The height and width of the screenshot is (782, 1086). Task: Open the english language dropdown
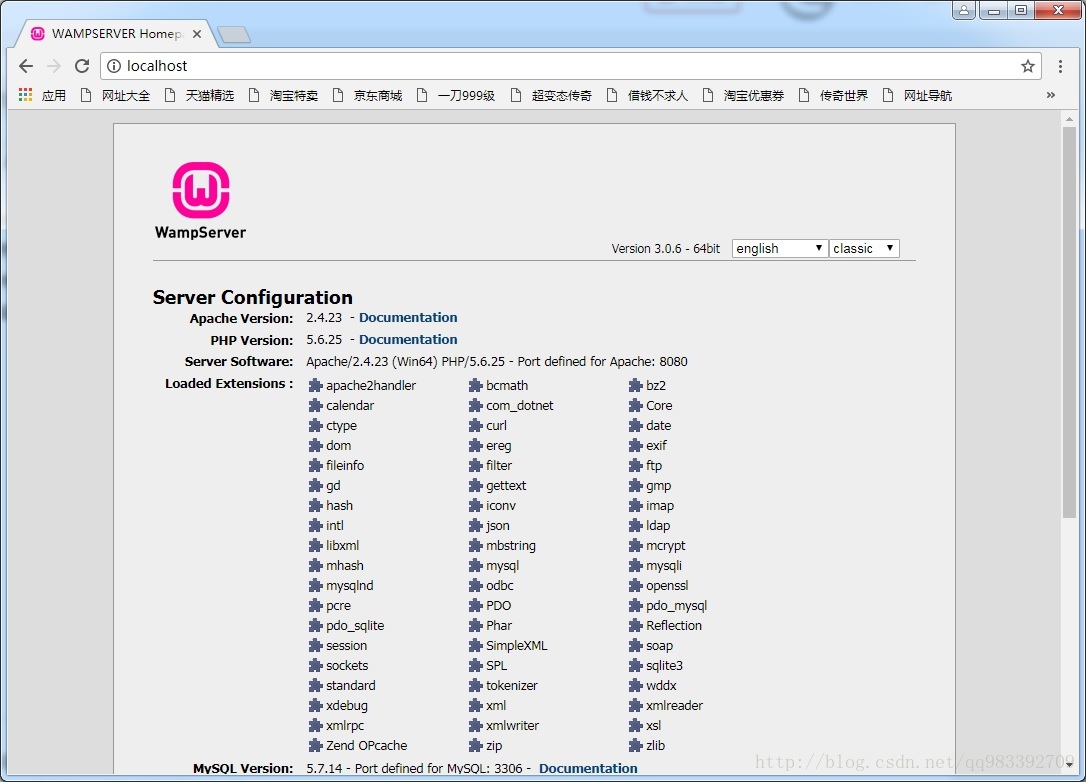[x=779, y=248]
